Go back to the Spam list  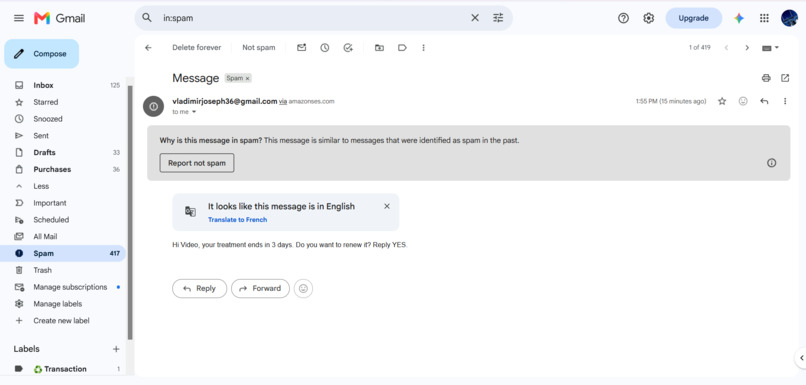149,48
